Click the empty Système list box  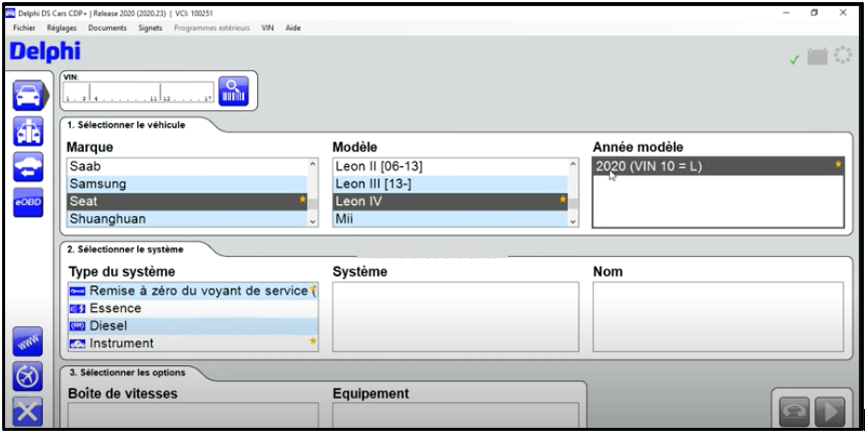click(456, 317)
